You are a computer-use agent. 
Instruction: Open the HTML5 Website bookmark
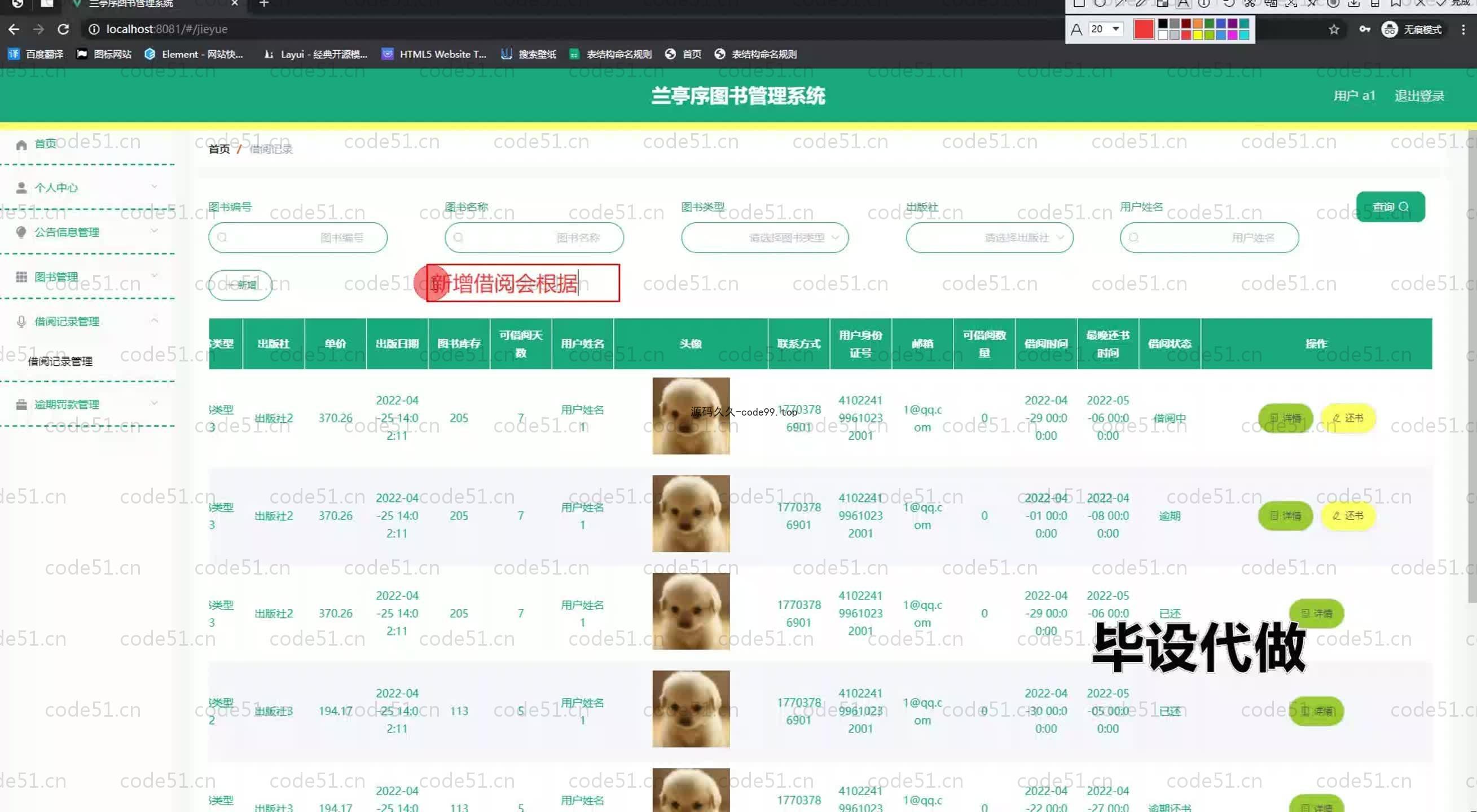[434, 54]
